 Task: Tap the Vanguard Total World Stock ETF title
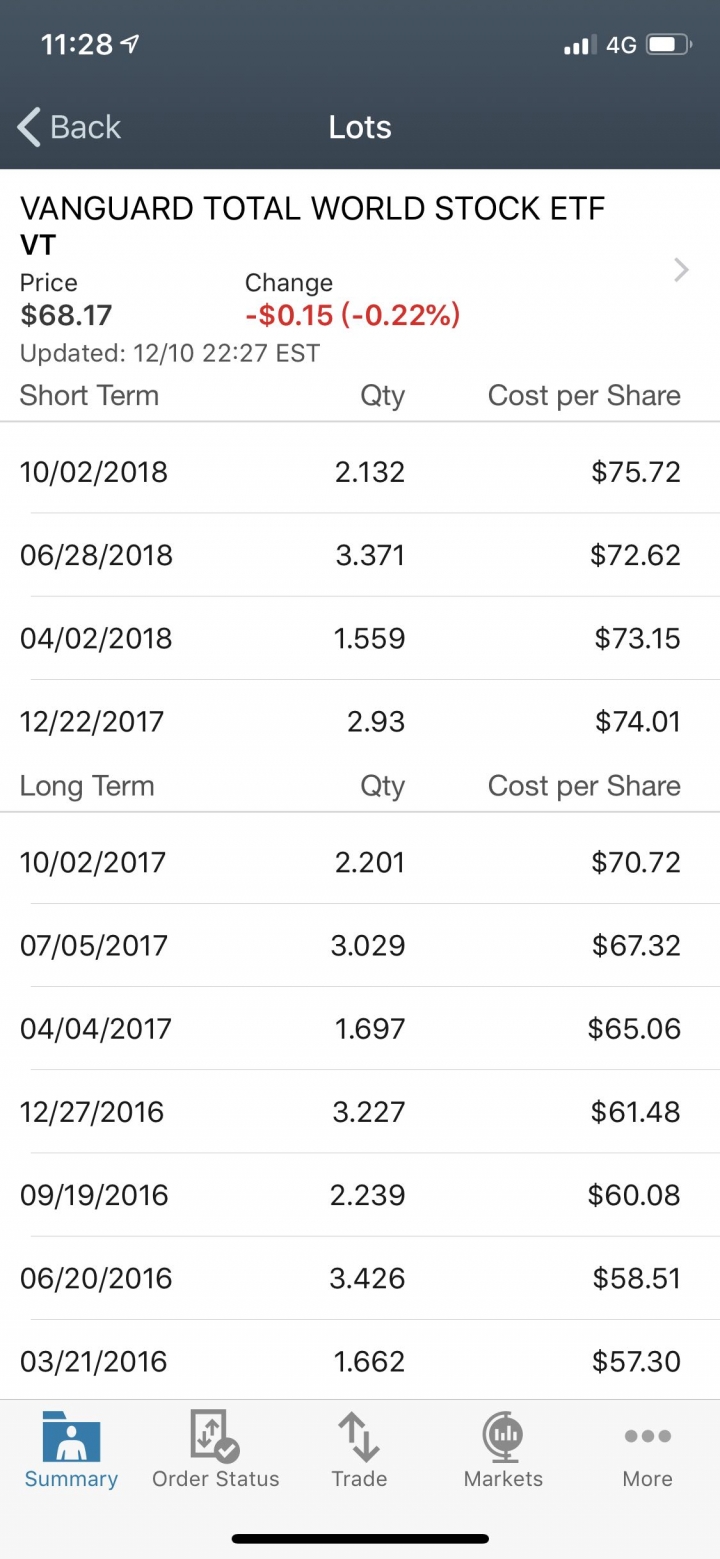coord(313,209)
